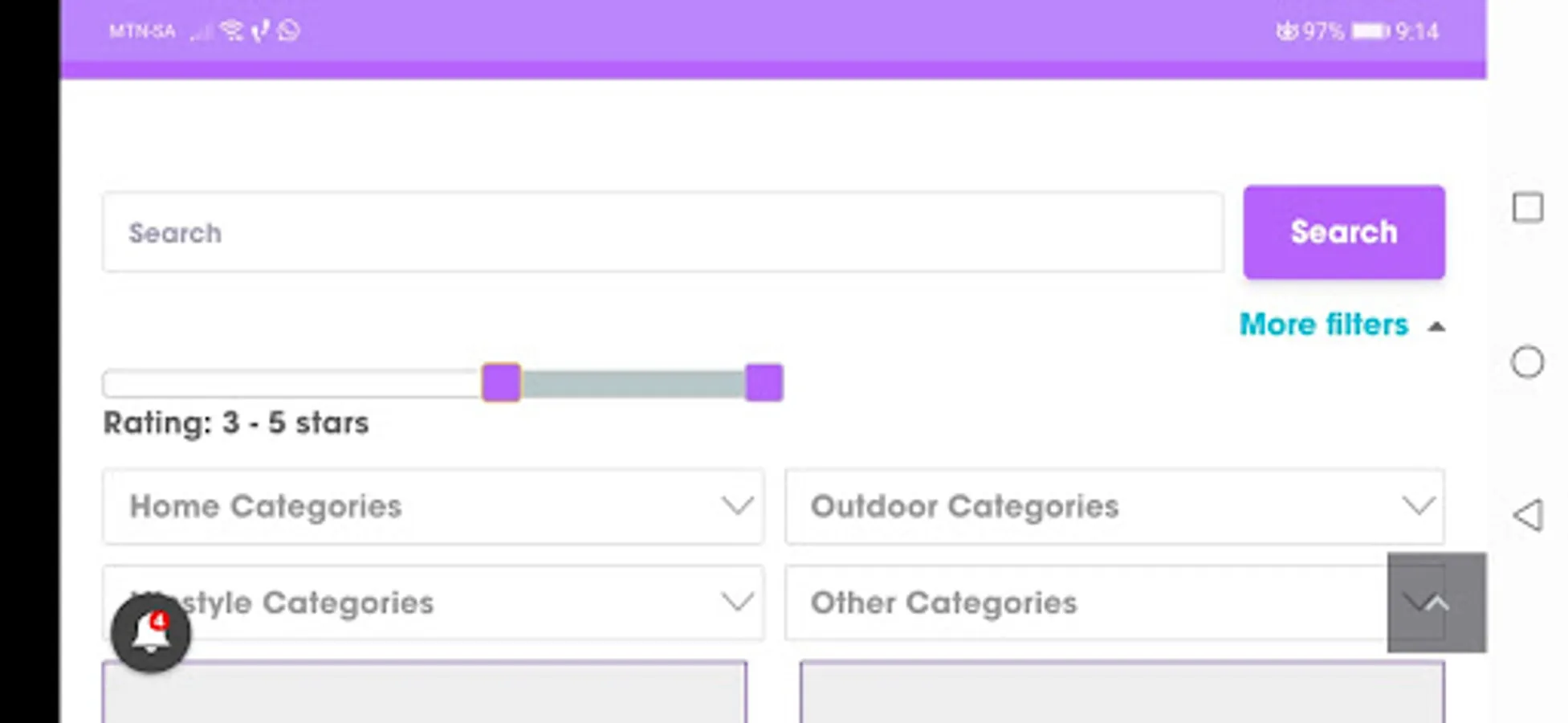Screen dimensions: 1568x723
Task: Collapse filters using the More filters triangle
Action: (1436, 326)
